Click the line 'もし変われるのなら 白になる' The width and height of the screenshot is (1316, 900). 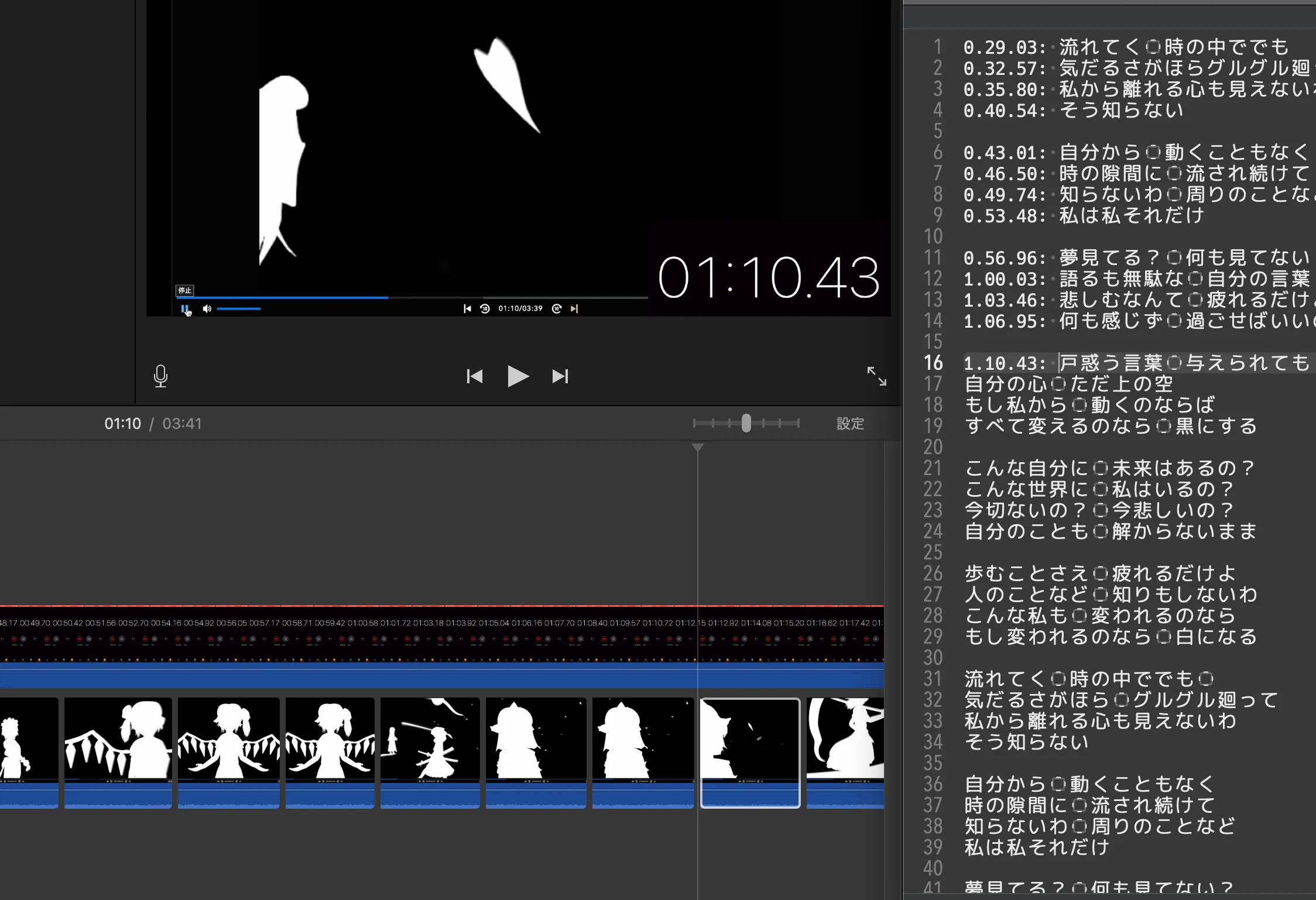(x=1111, y=637)
